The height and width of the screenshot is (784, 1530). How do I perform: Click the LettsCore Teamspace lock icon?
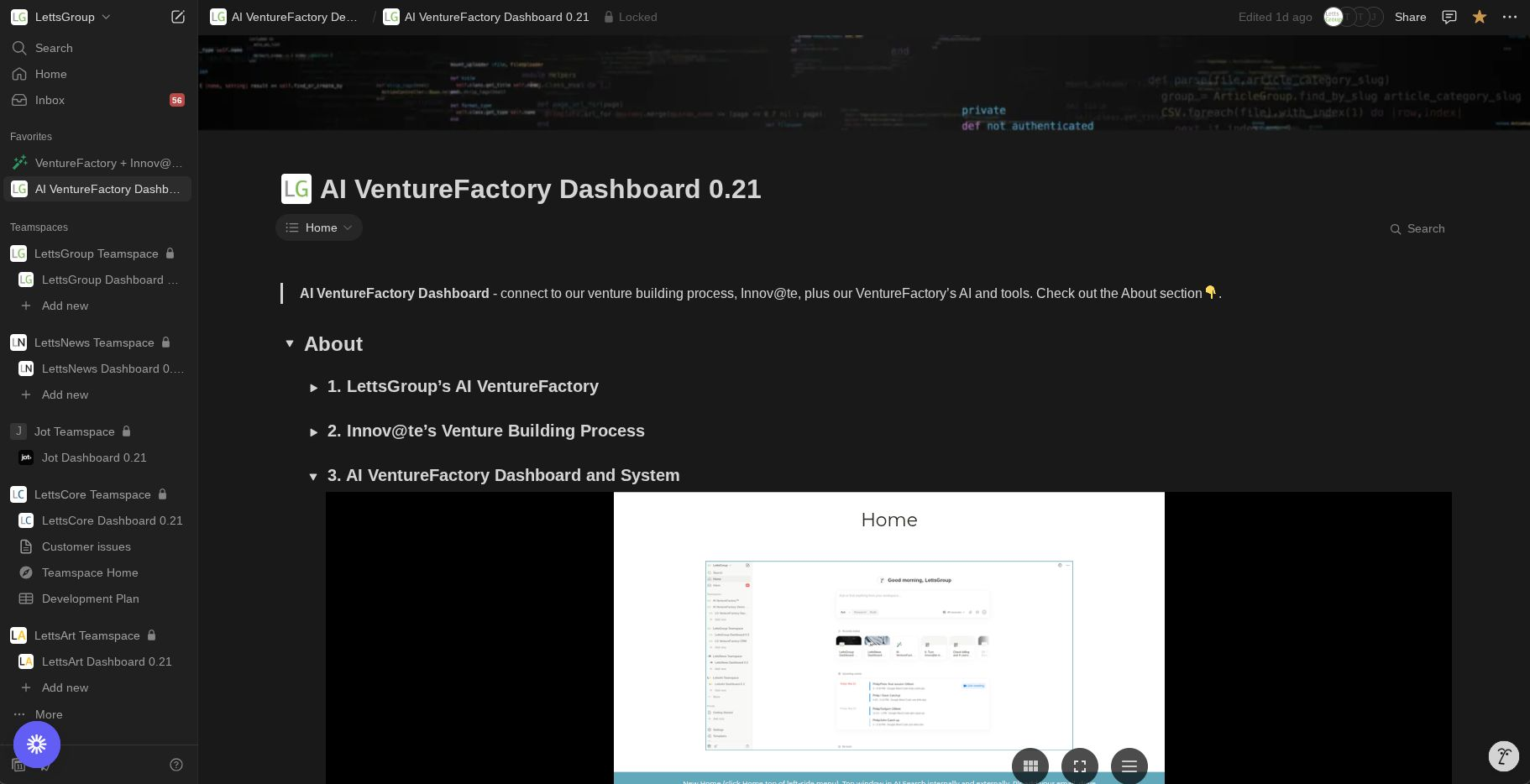point(163,494)
